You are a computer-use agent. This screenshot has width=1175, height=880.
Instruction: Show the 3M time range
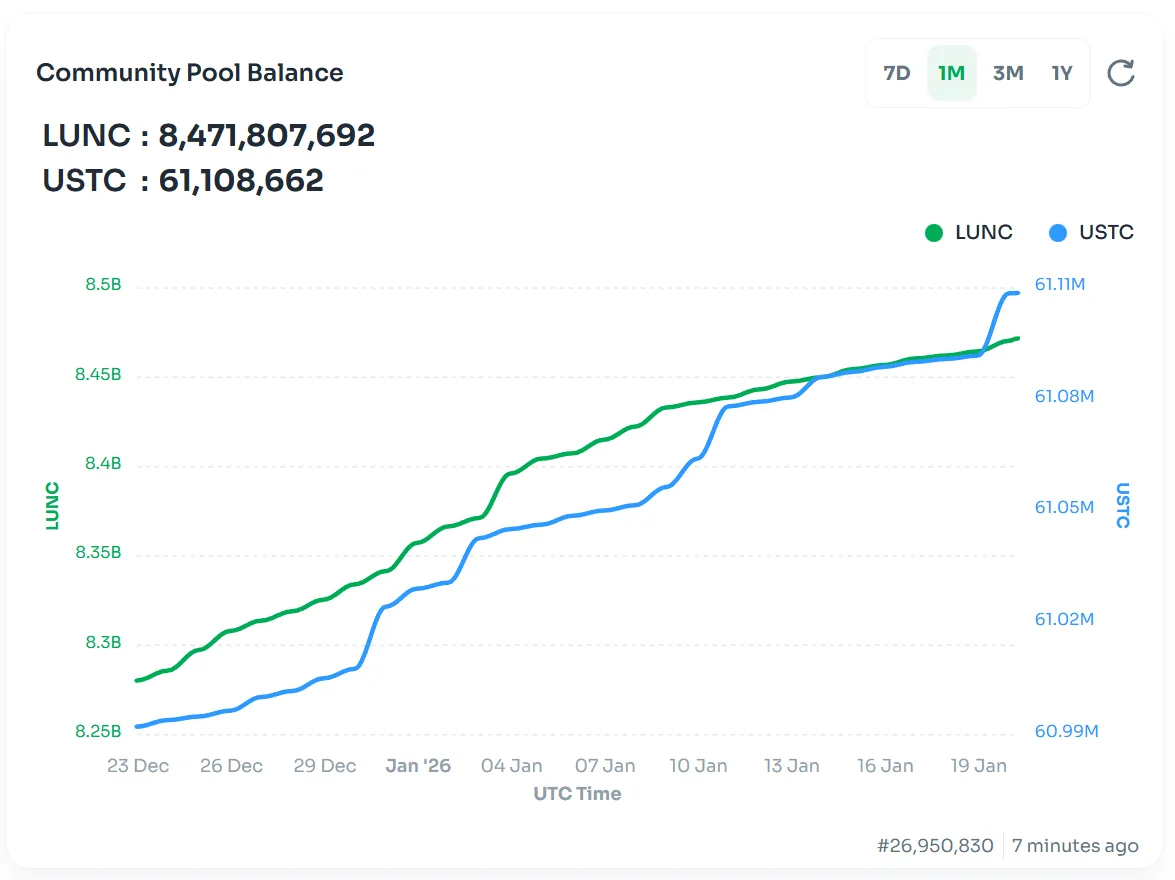pos(1007,73)
